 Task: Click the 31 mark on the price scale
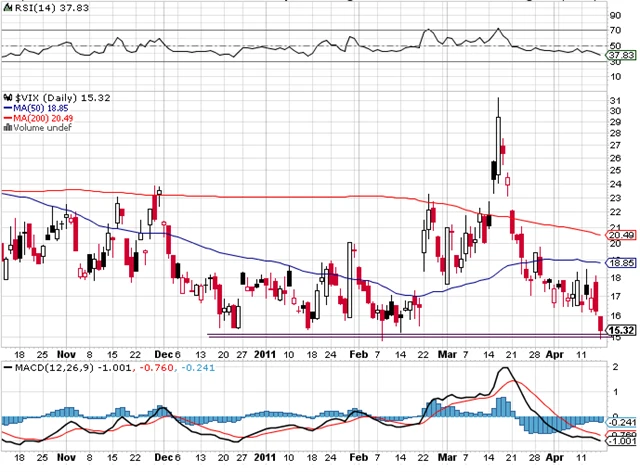tap(615, 101)
